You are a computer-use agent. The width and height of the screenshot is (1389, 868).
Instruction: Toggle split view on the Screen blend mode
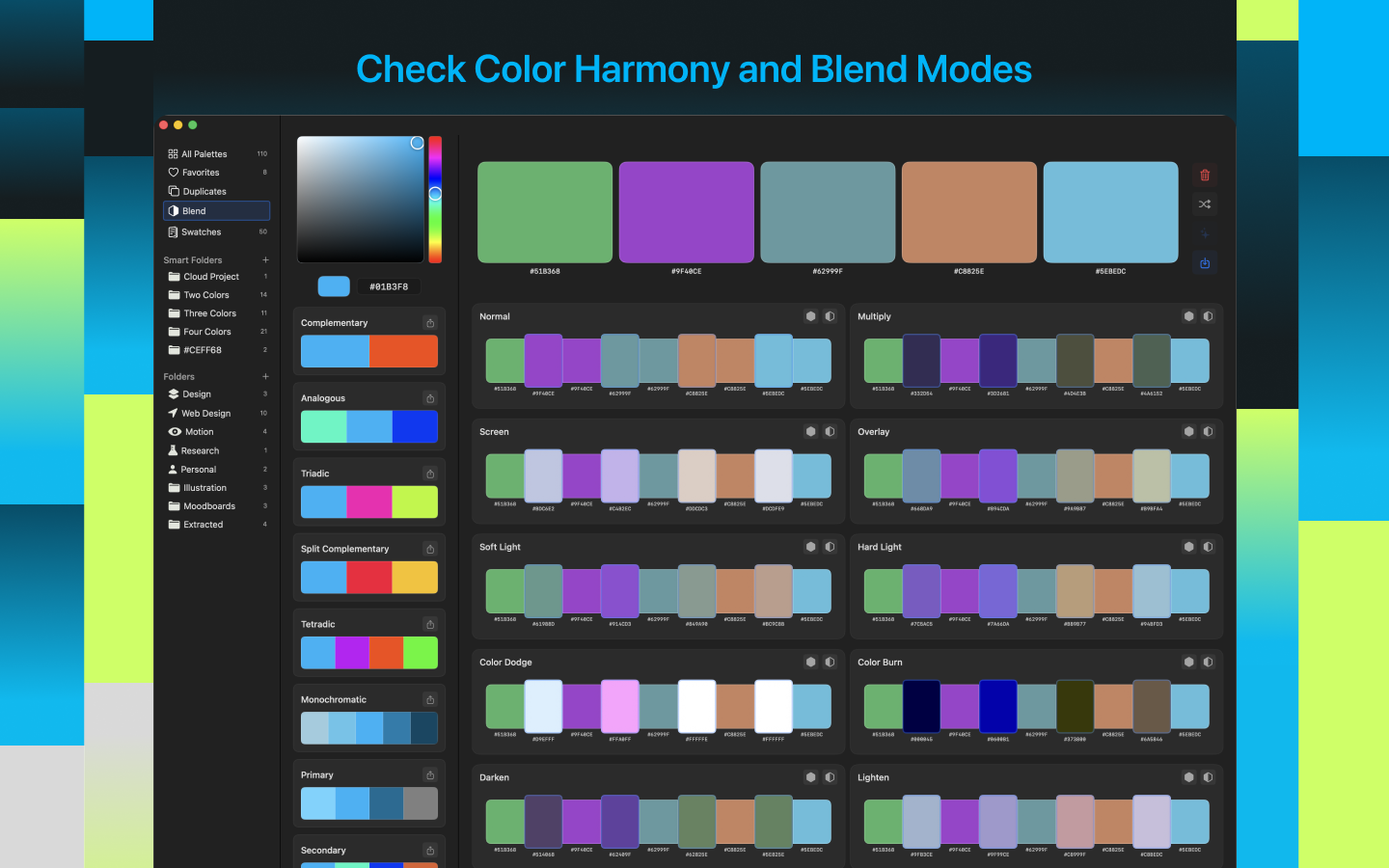pos(831,431)
